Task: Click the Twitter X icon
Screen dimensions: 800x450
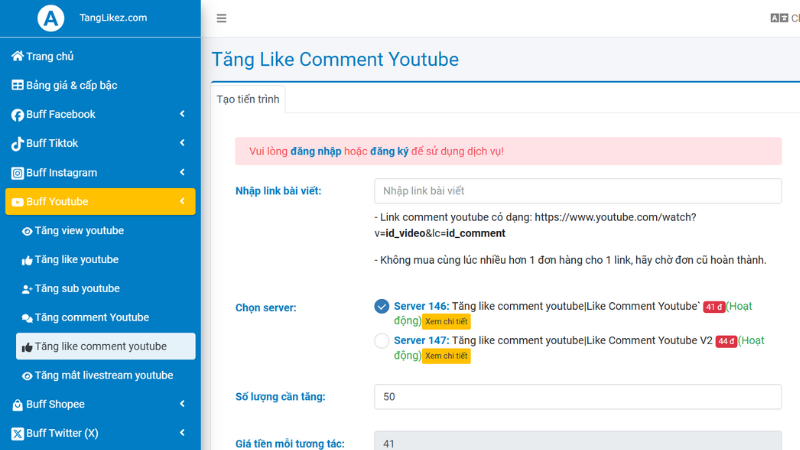Action: point(17,434)
